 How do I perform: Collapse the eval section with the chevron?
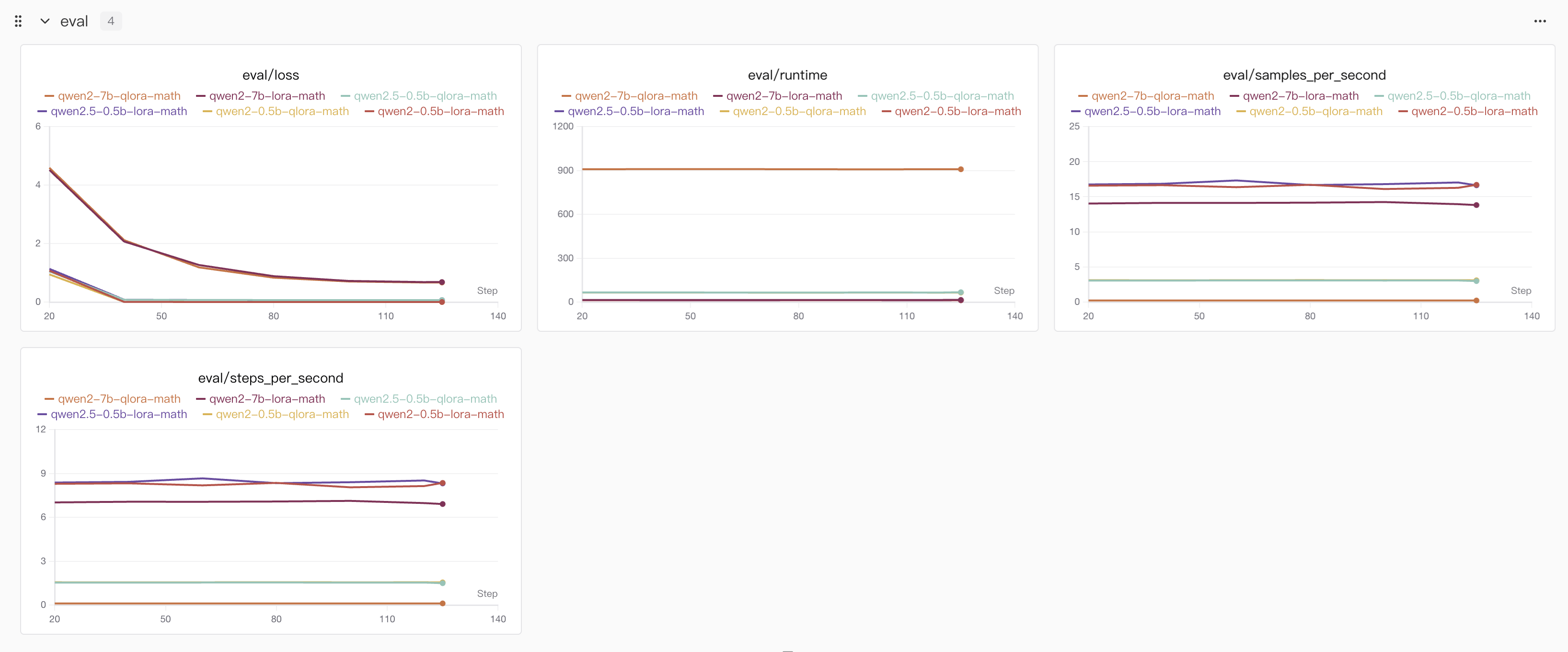pyautogui.click(x=45, y=21)
